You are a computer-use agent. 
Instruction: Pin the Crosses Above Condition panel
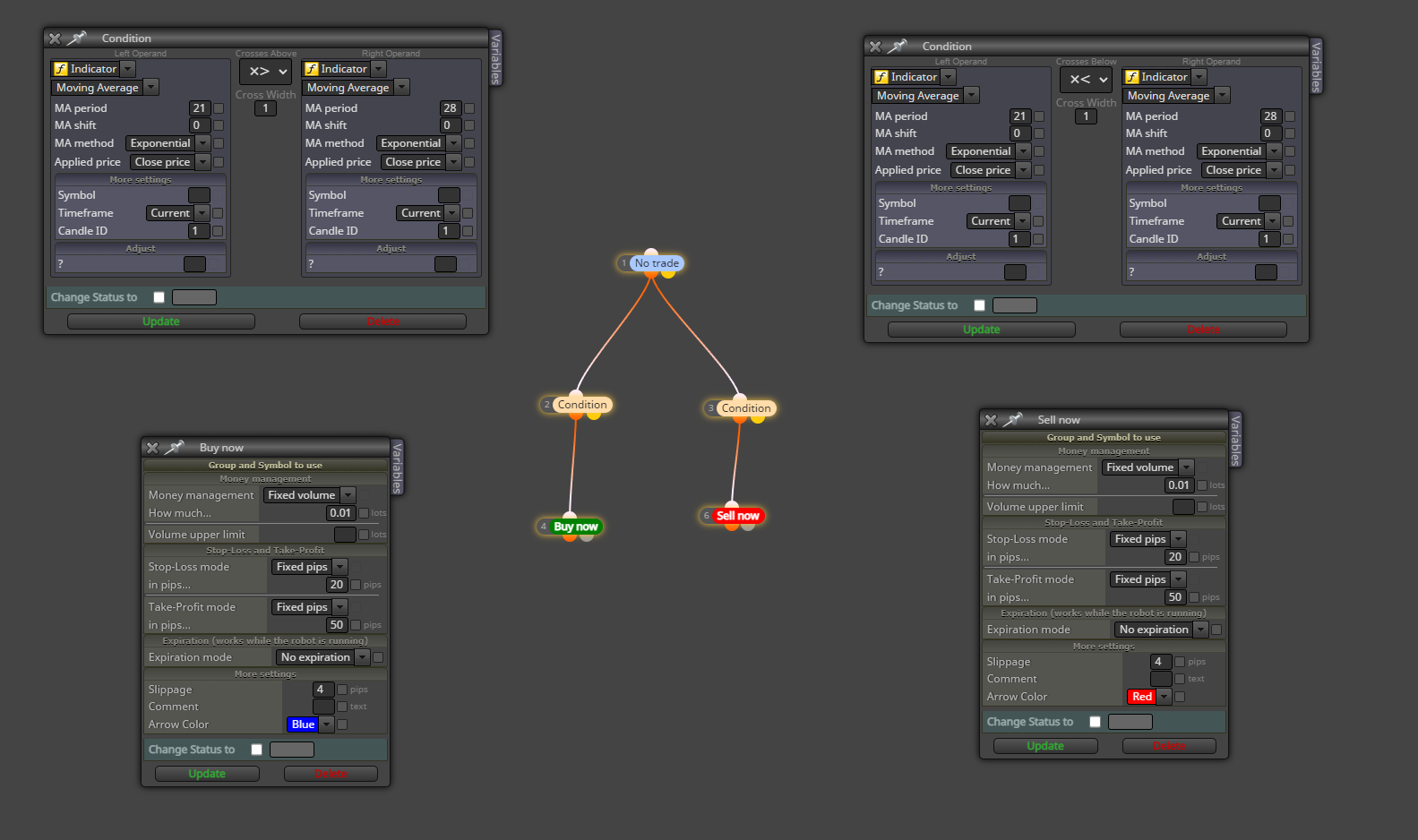click(76, 38)
